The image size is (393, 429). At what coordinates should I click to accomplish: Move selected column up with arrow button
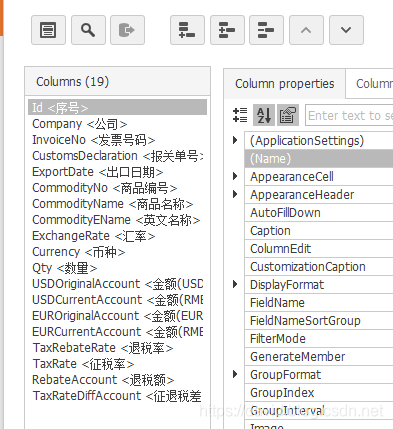click(306, 30)
